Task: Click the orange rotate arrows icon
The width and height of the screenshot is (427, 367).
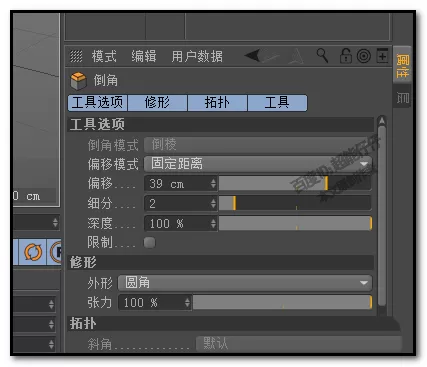Action: (33, 252)
